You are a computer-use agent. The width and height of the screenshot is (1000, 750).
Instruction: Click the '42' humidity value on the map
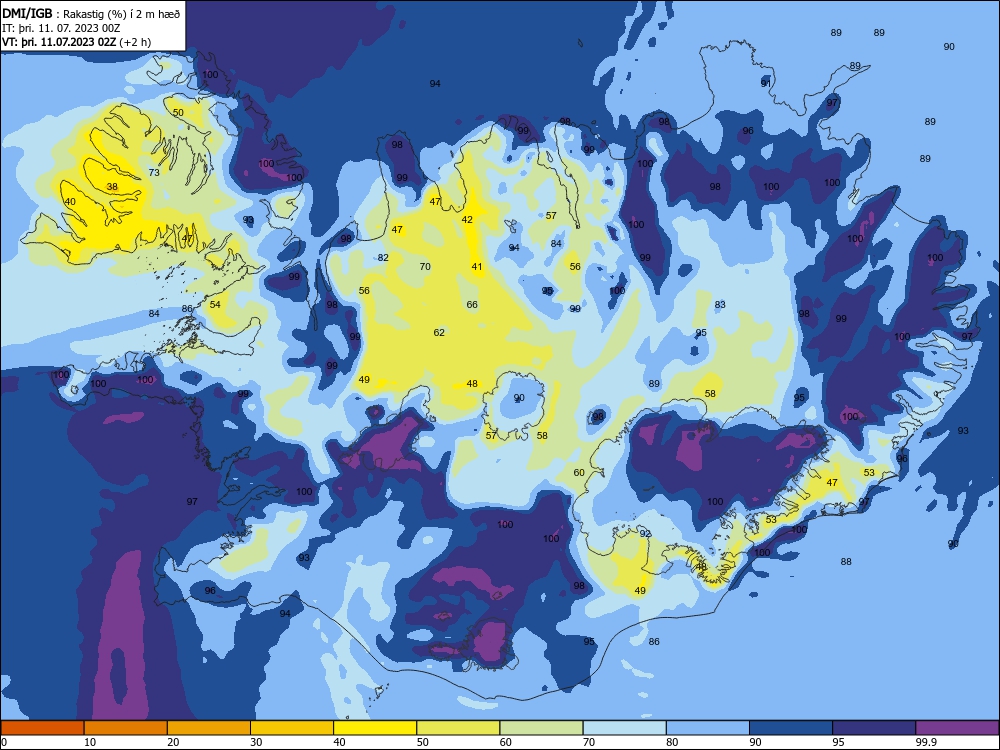467,219
